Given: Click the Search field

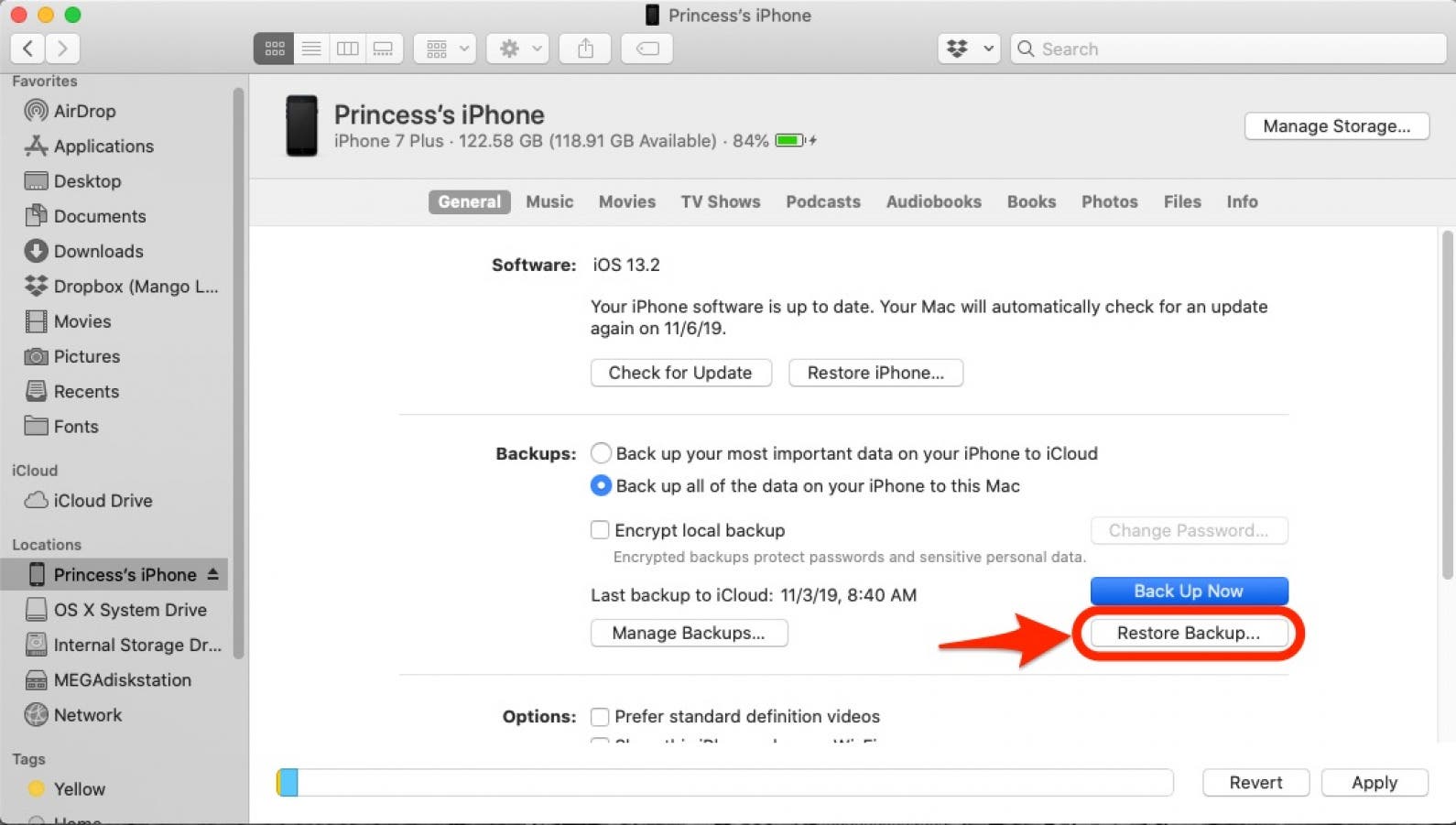Looking at the screenshot, I should (1228, 49).
